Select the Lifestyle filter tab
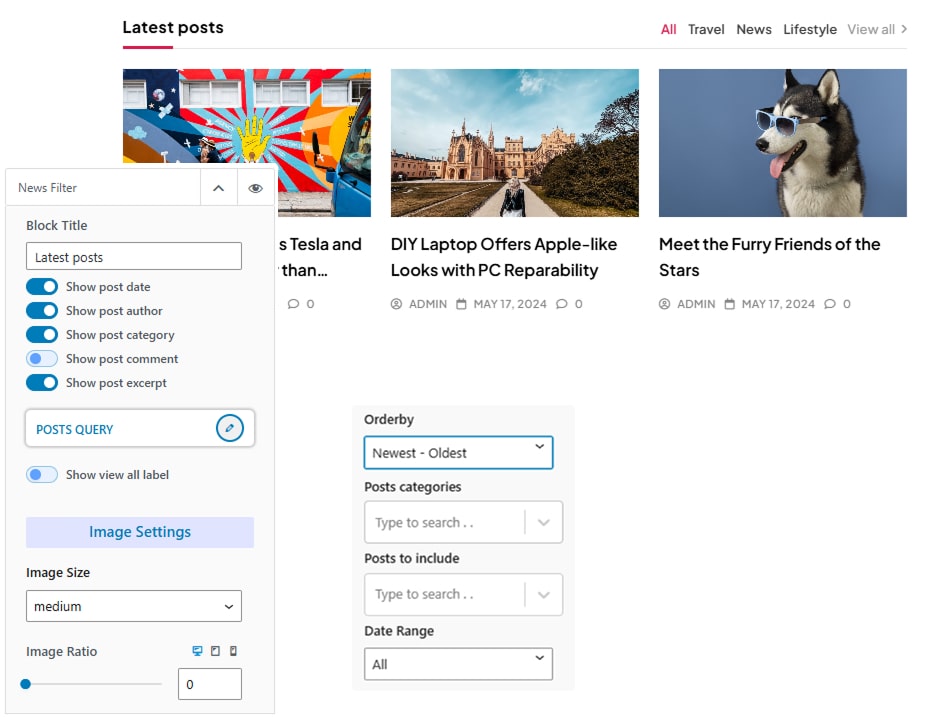 tap(810, 29)
